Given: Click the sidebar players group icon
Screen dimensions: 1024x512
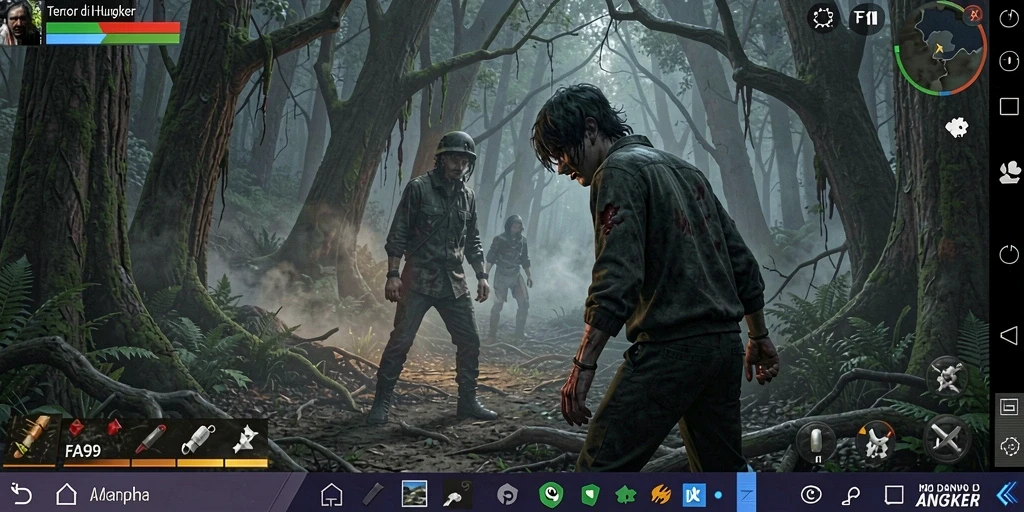Looking at the screenshot, I should click(1010, 172).
